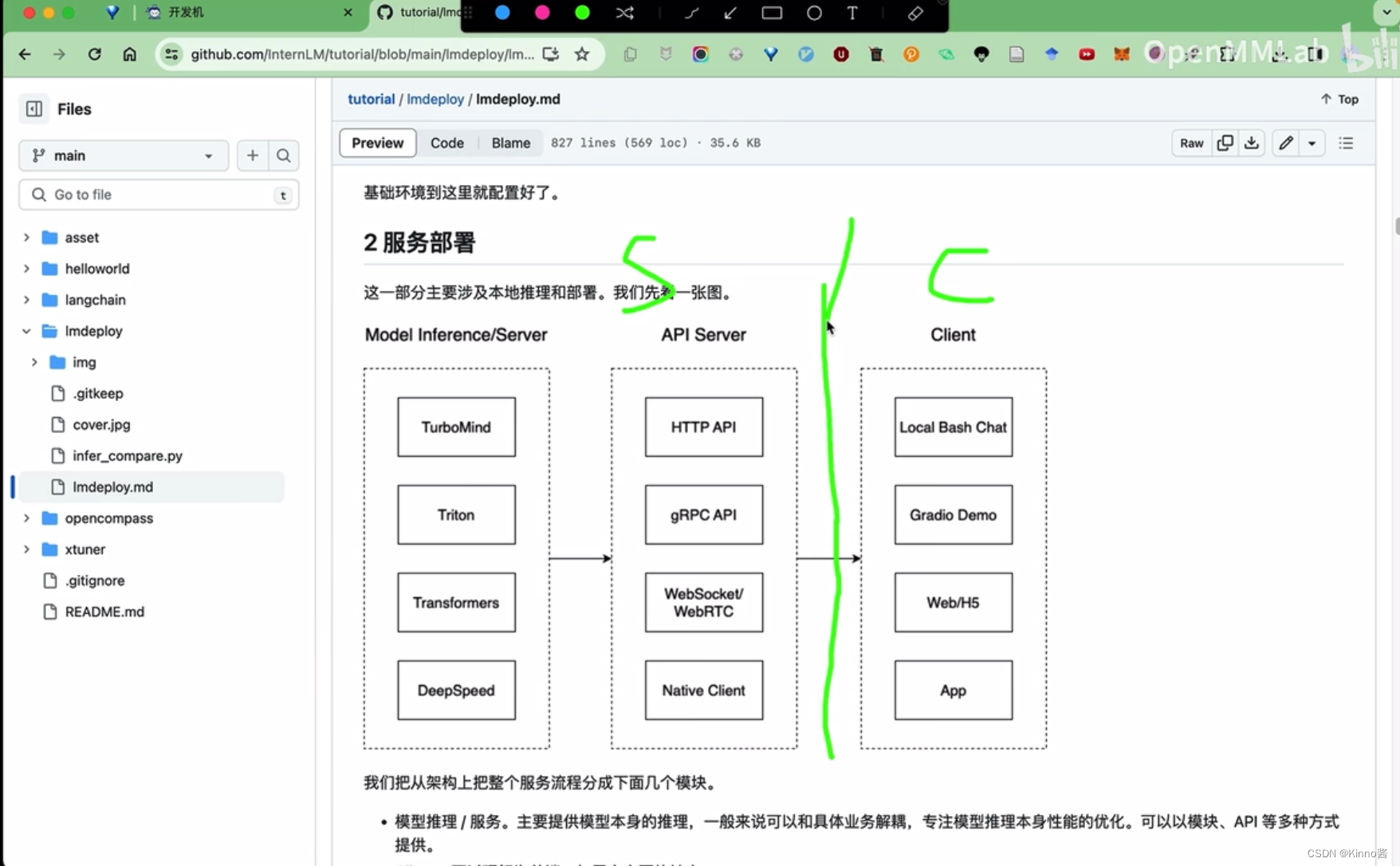
Task: Select the rectangle drawing tool
Action: point(772,13)
